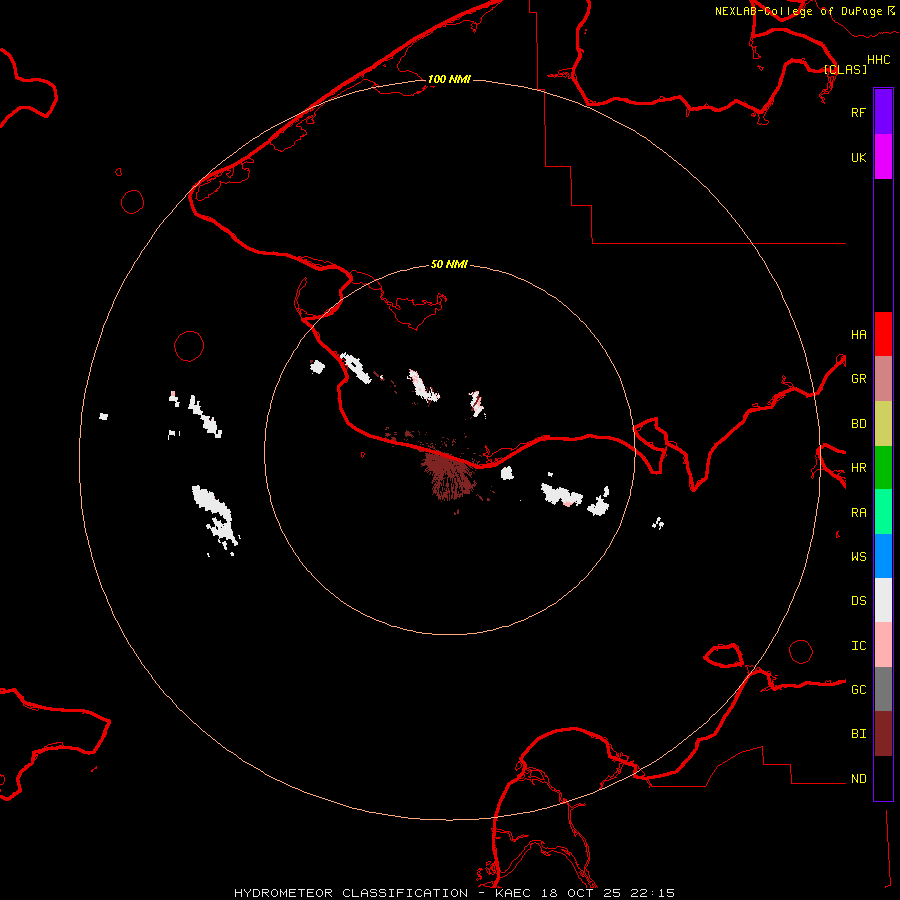Click the ND legend label
Image resolution: width=900 pixels, height=900 pixels.
click(858, 778)
